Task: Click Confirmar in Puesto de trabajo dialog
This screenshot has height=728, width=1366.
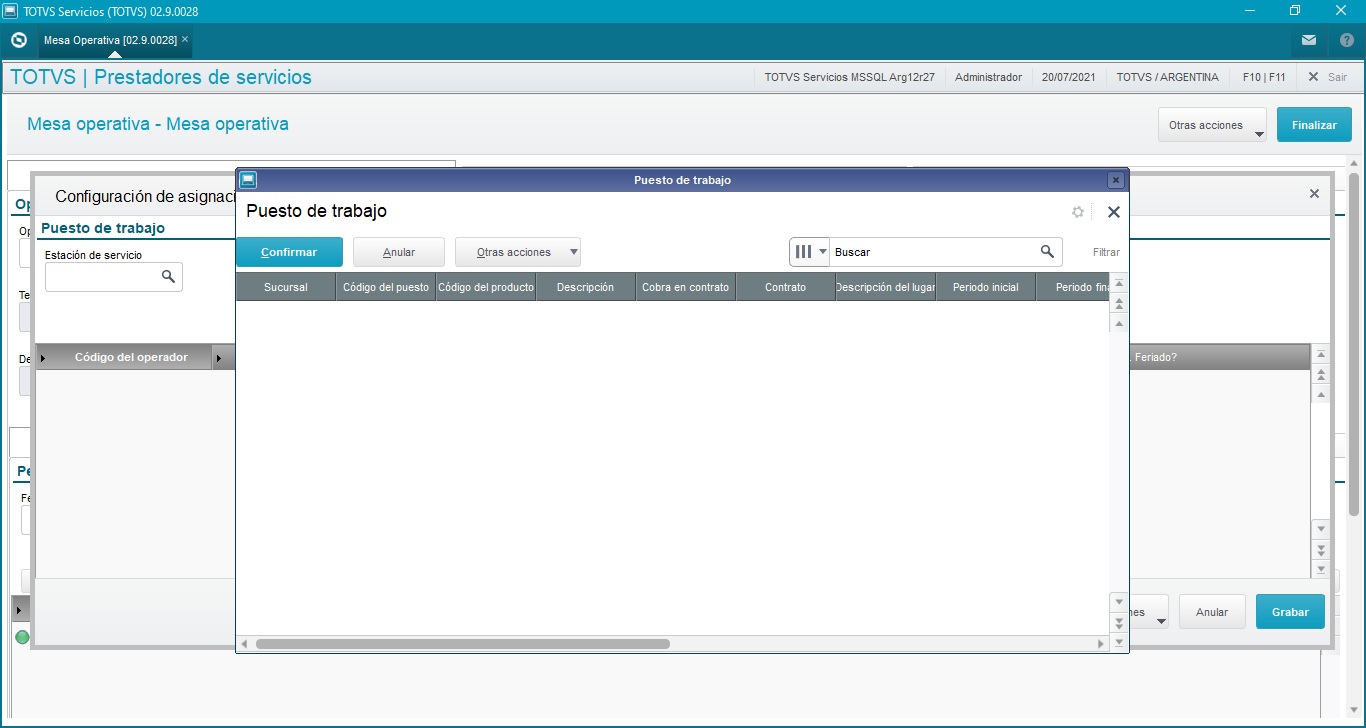Action: point(289,252)
